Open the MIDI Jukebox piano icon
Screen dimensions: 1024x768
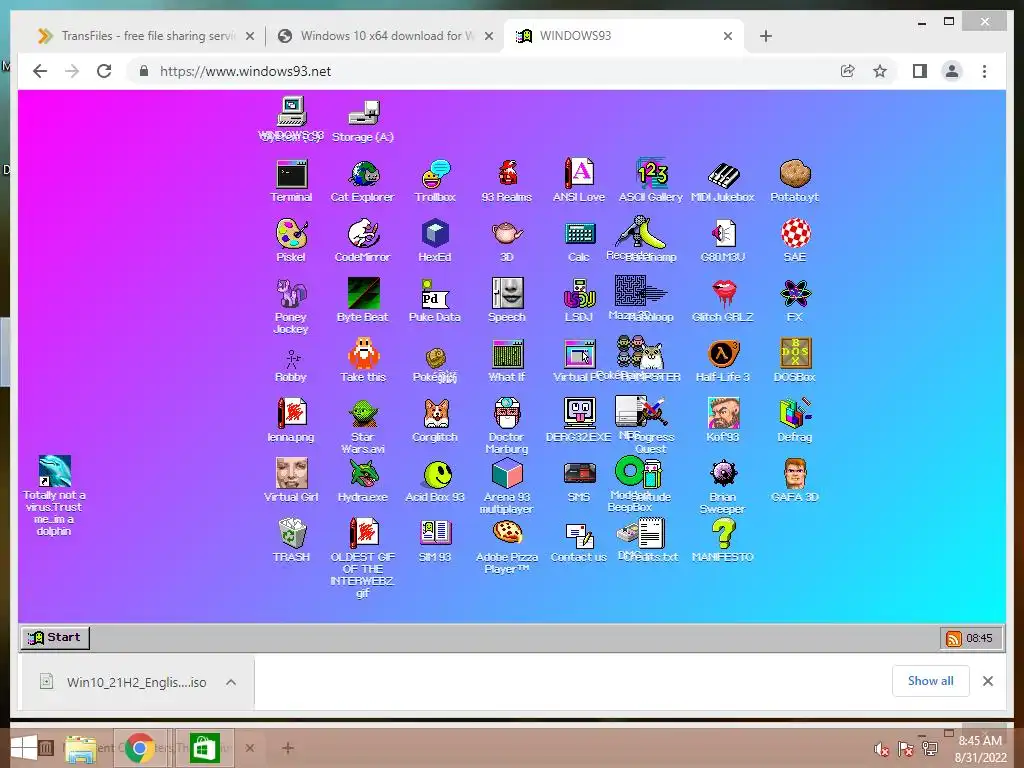click(723, 181)
